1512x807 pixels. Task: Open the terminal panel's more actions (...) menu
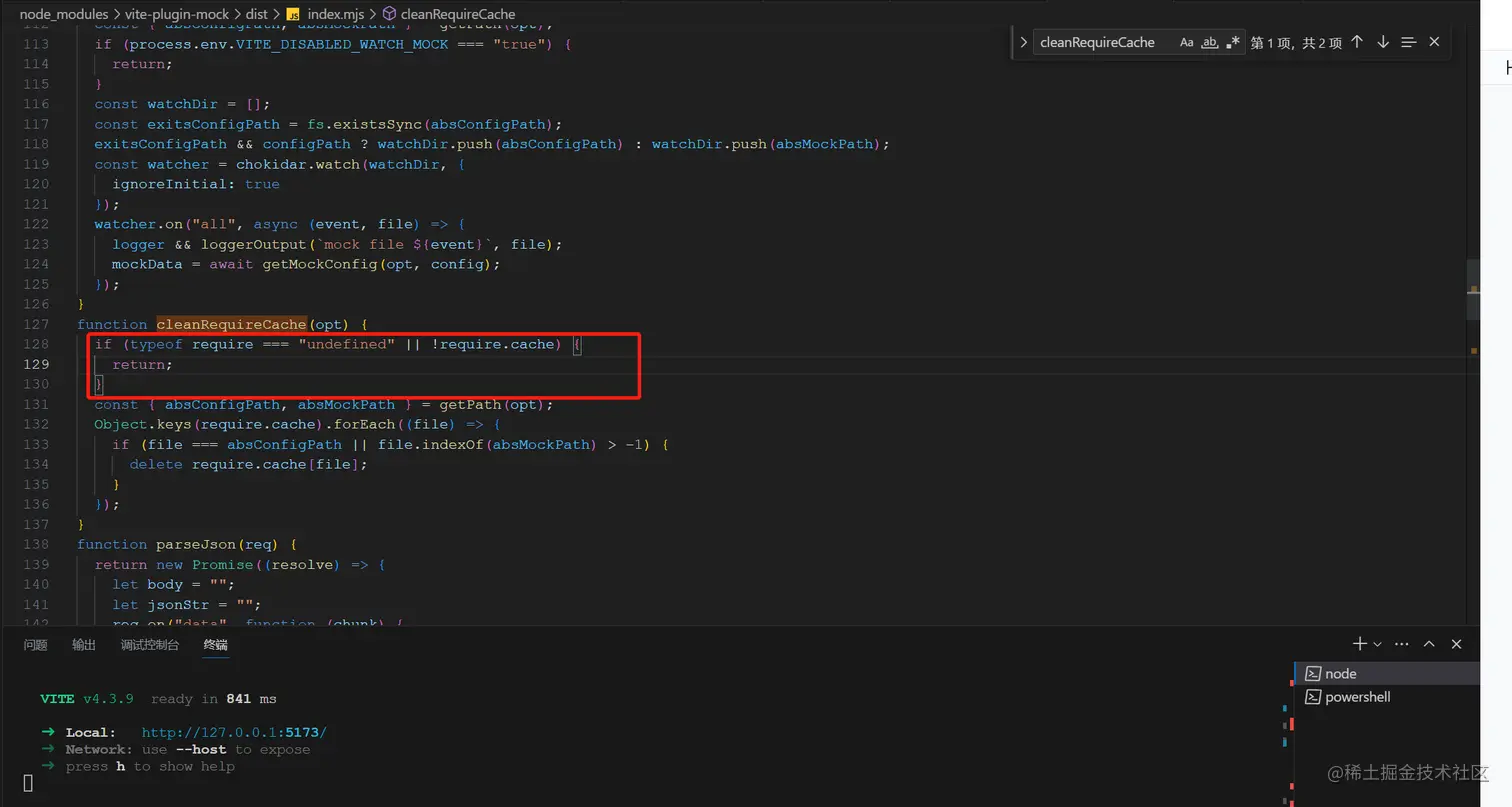1401,643
